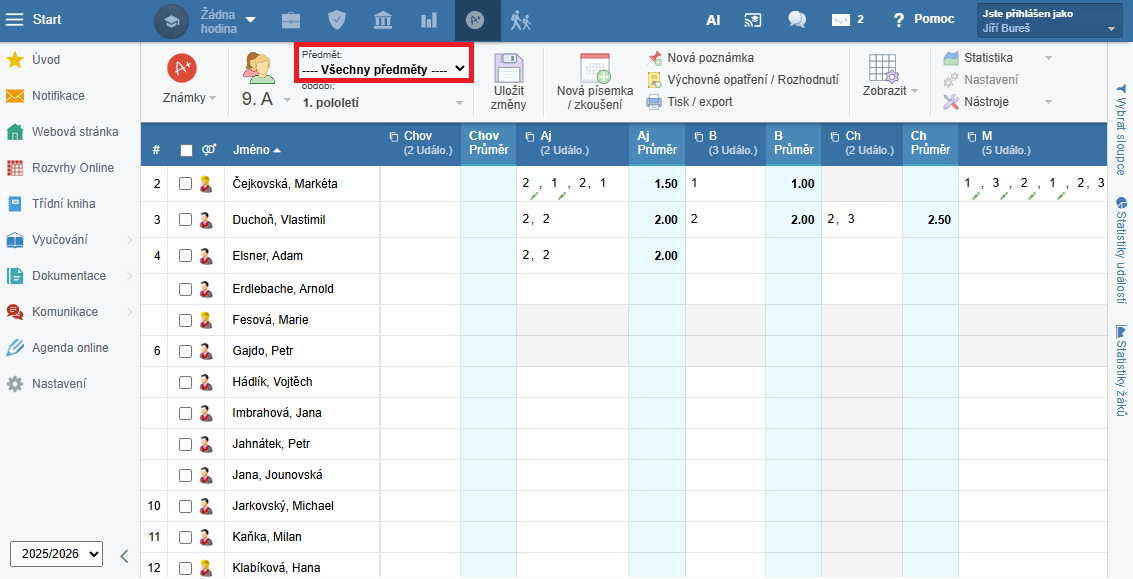The image size is (1133, 579).
Task: Go to Rozvrhy Online in sidebar
Action: (x=72, y=168)
